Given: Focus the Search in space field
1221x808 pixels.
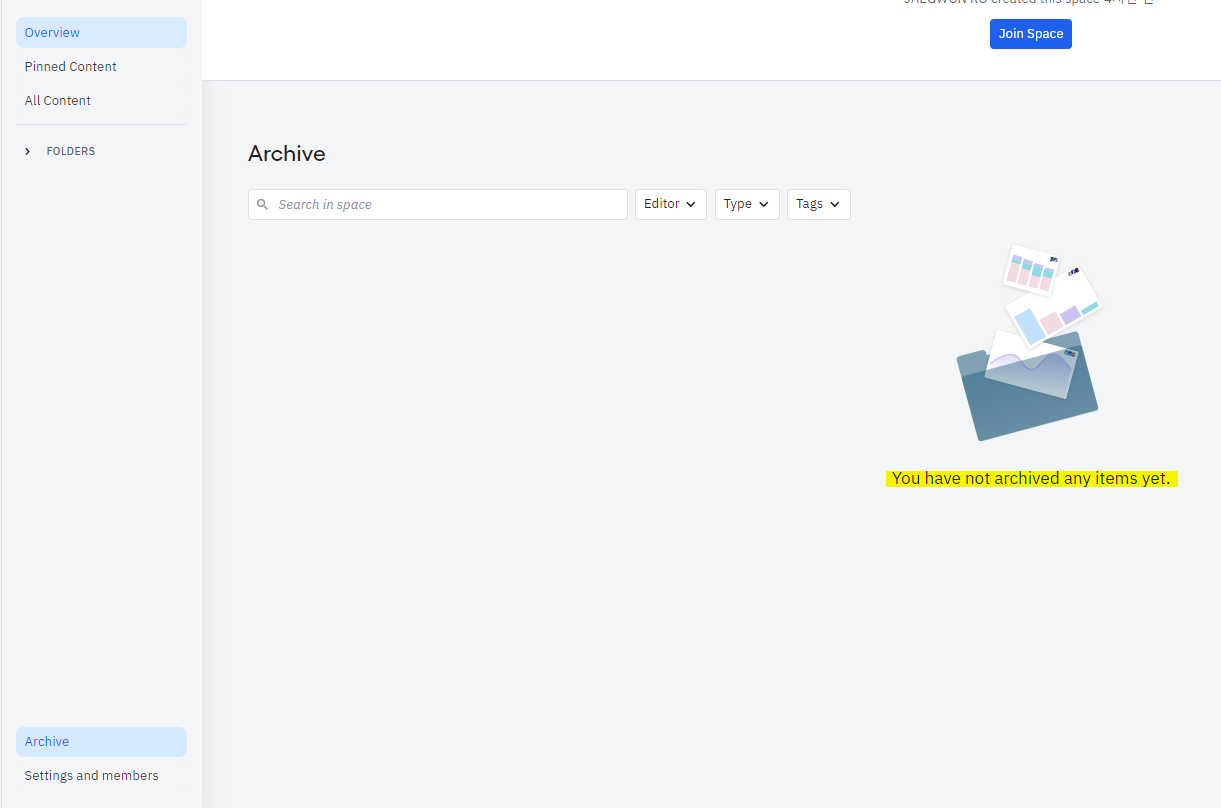Looking at the screenshot, I should click(438, 204).
